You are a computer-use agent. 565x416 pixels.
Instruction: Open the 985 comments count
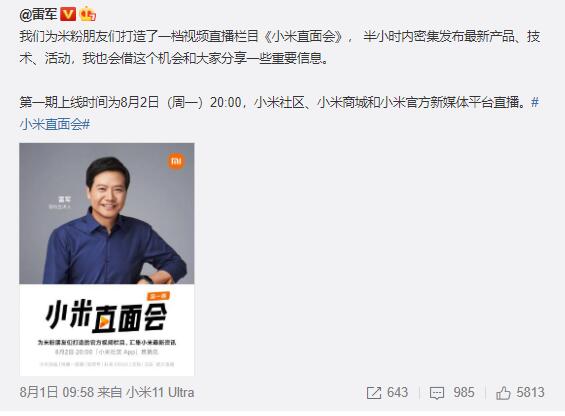point(464,392)
